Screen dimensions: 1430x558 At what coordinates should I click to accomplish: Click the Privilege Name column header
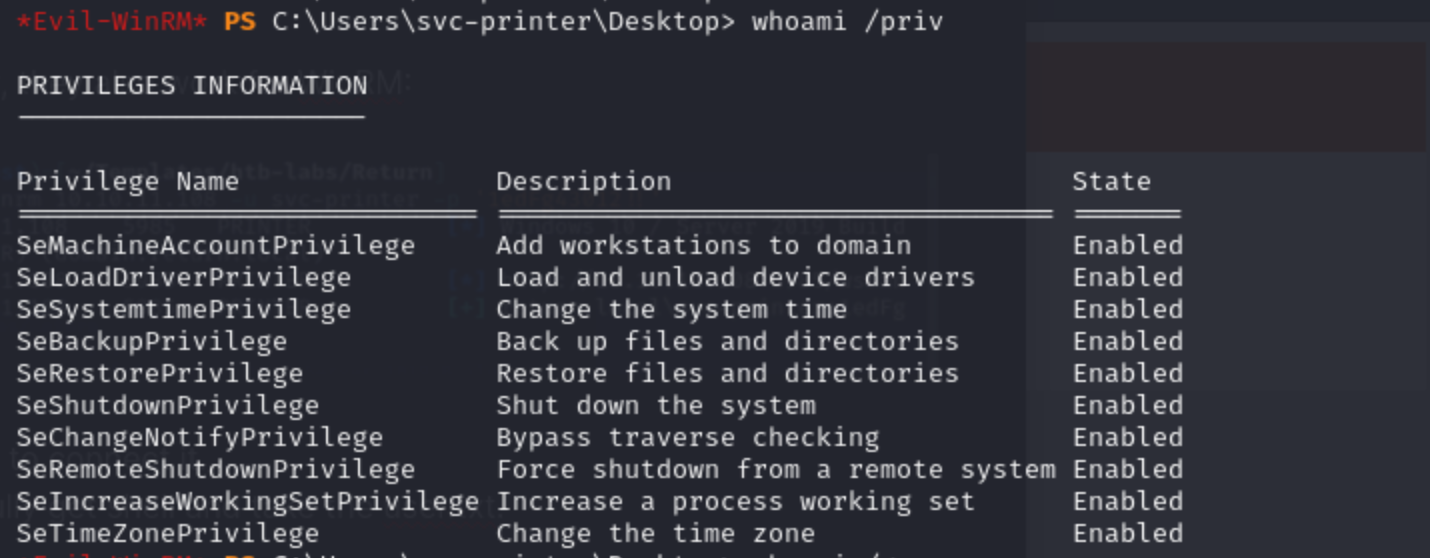coord(128,182)
